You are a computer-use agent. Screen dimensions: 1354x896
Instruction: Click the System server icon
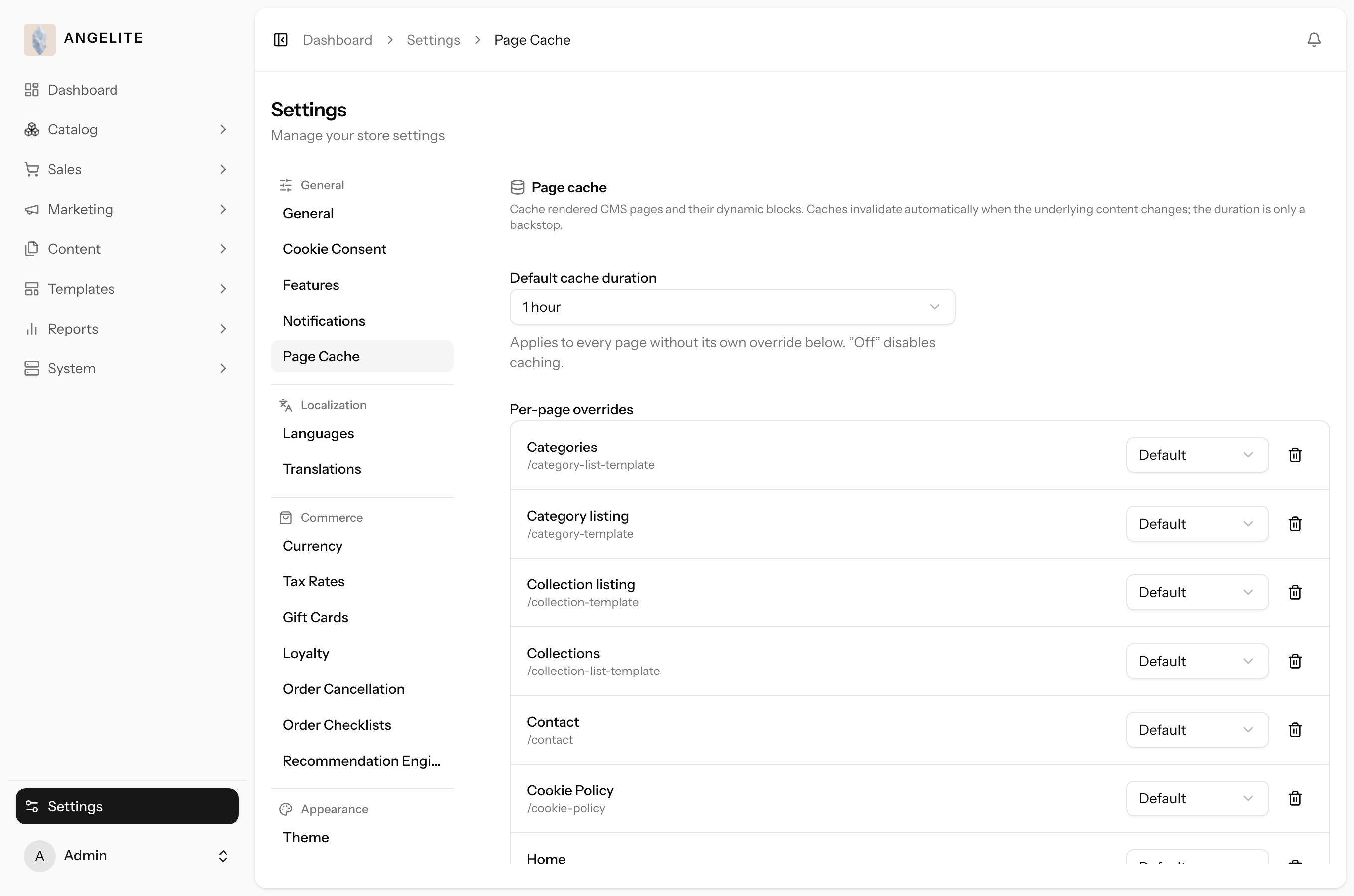tap(32, 368)
